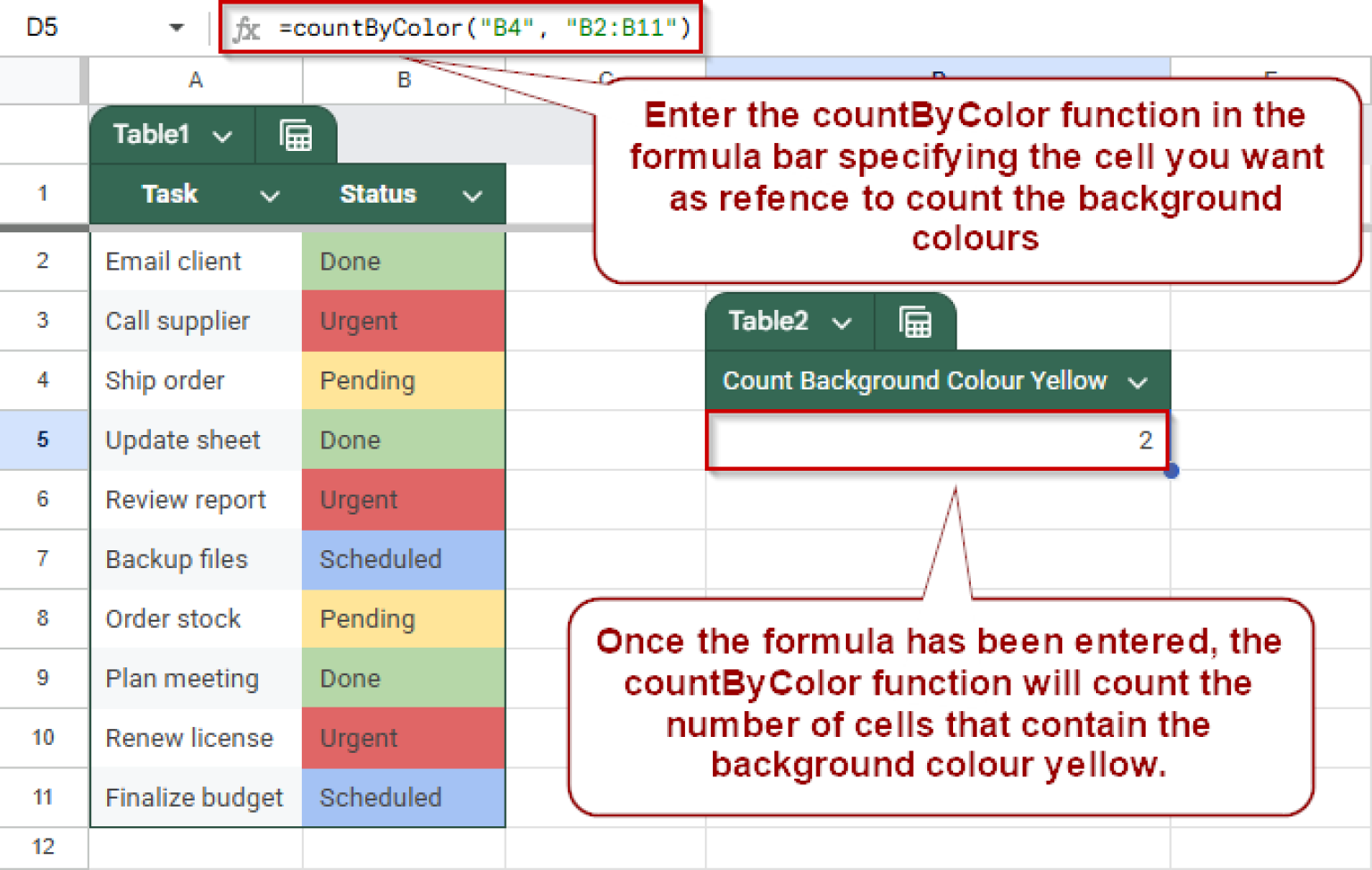
Task: Click the fx function icon beside formula bar
Action: tap(247, 28)
